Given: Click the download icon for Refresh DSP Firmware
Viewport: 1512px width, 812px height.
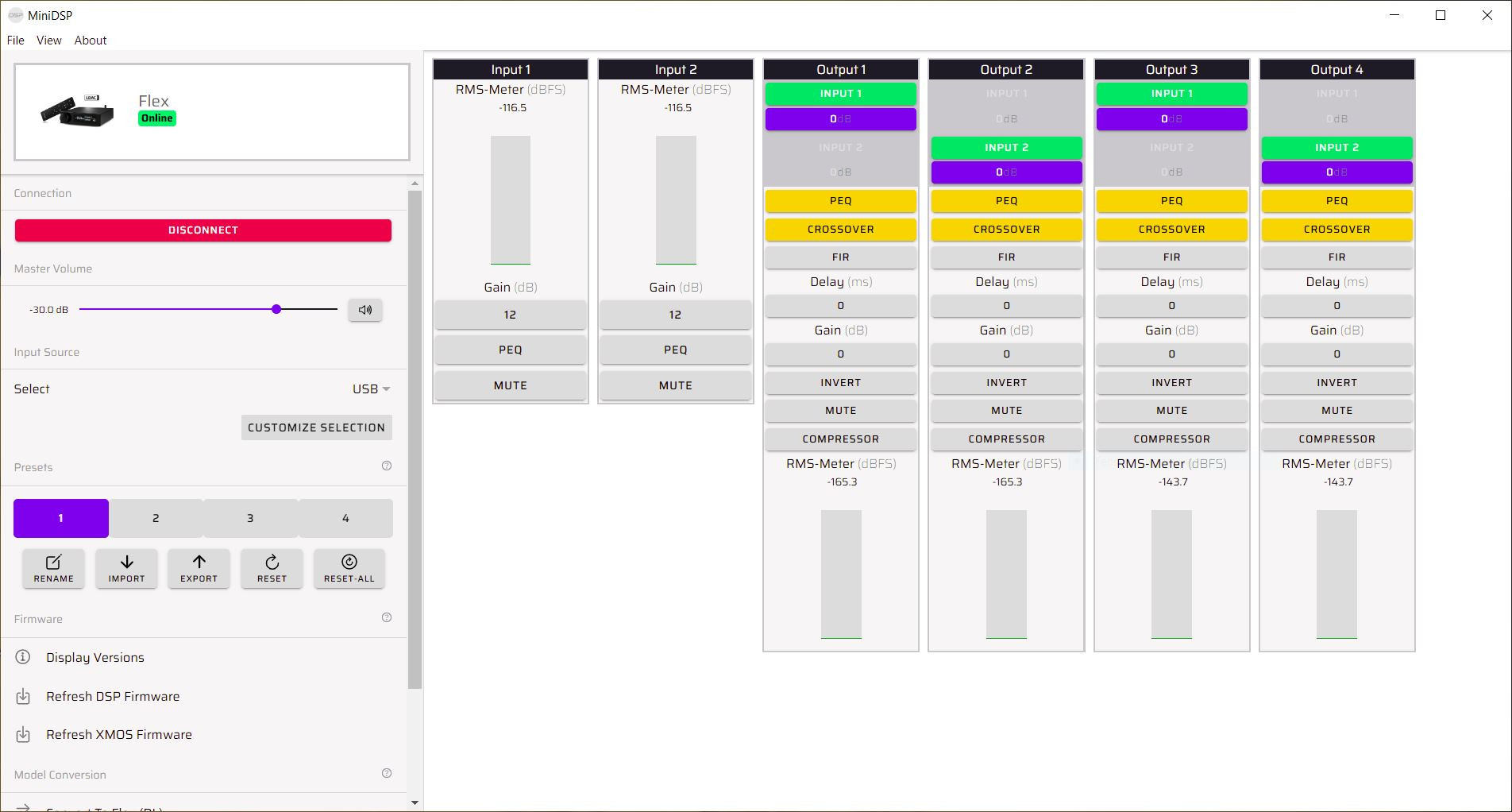Looking at the screenshot, I should click(x=24, y=696).
